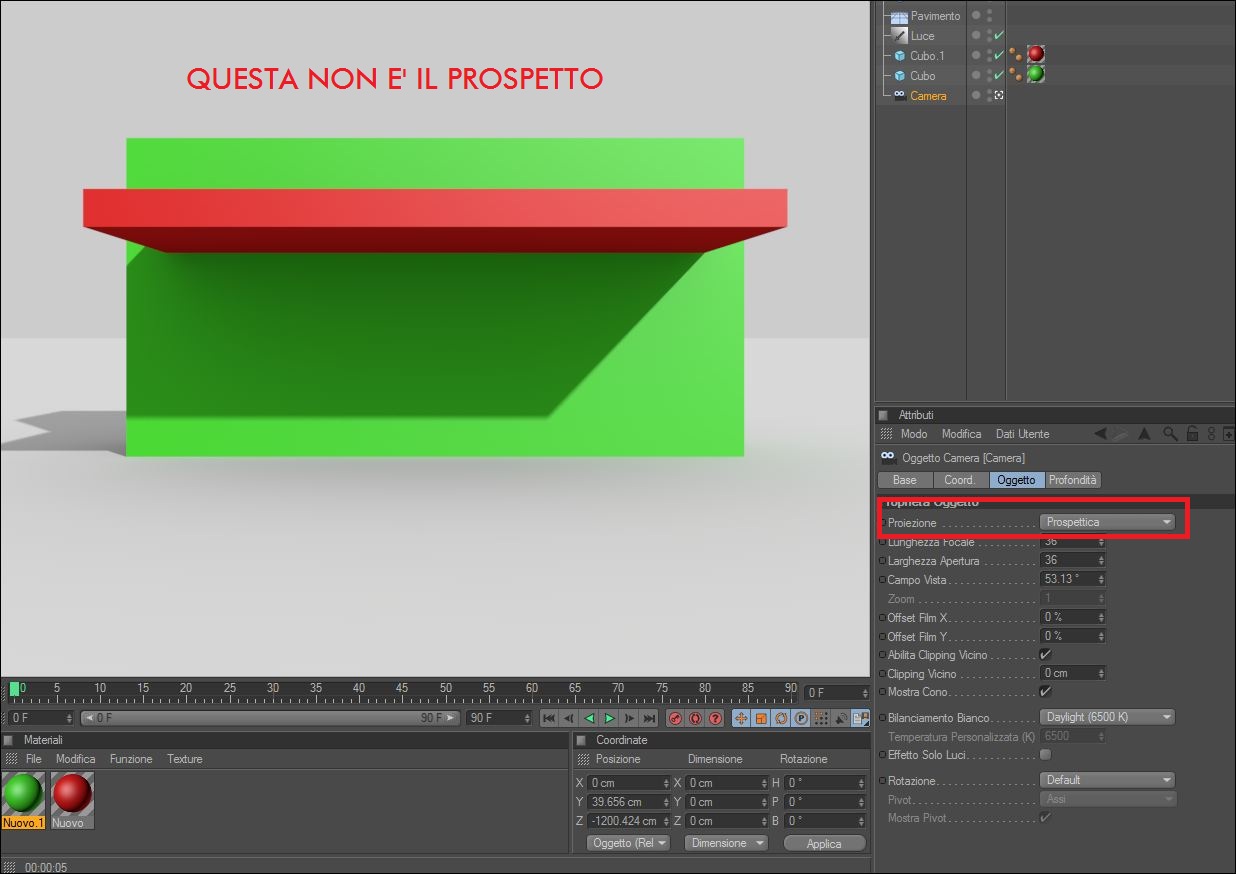Click the Z position field -1200.424 cm

630,821
